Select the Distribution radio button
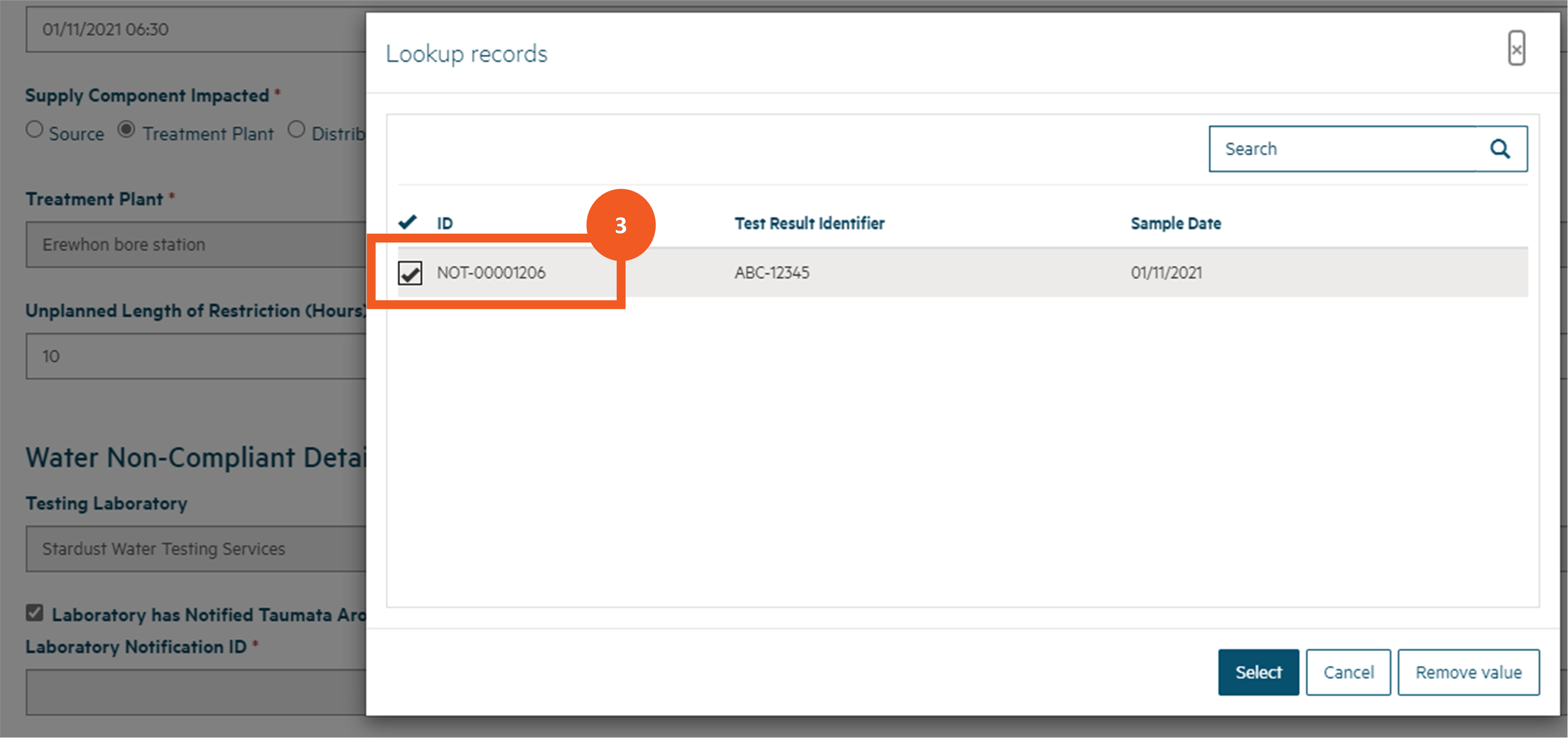Viewport: 1568px width, 738px height. pyautogui.click(x=297, y=129)
